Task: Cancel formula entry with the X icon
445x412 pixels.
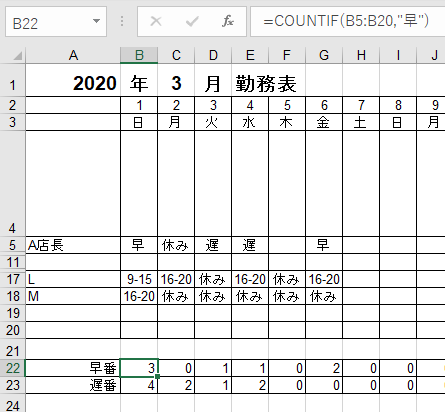Action: pos(156,22)
